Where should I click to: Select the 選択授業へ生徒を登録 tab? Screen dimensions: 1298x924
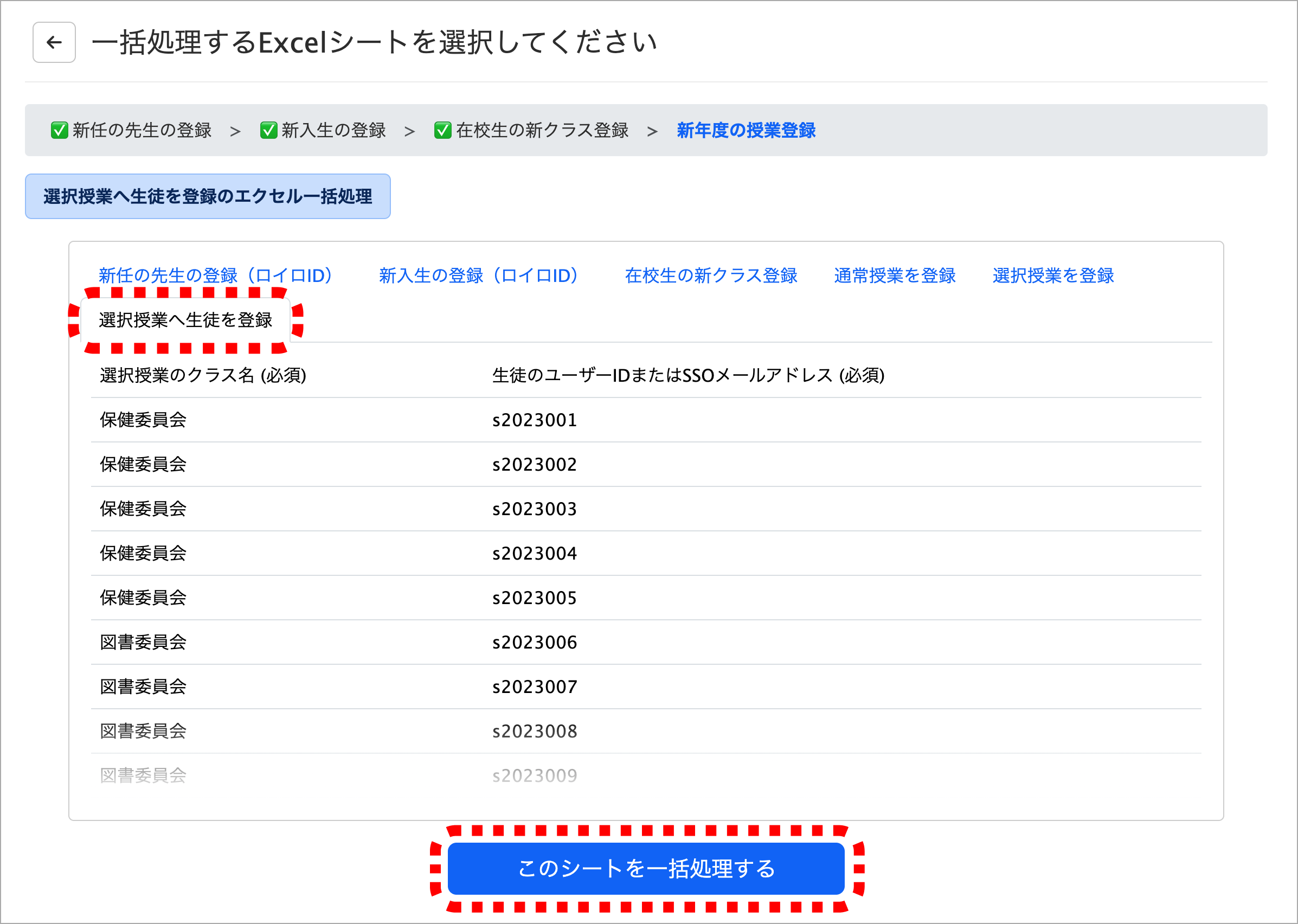185,320
